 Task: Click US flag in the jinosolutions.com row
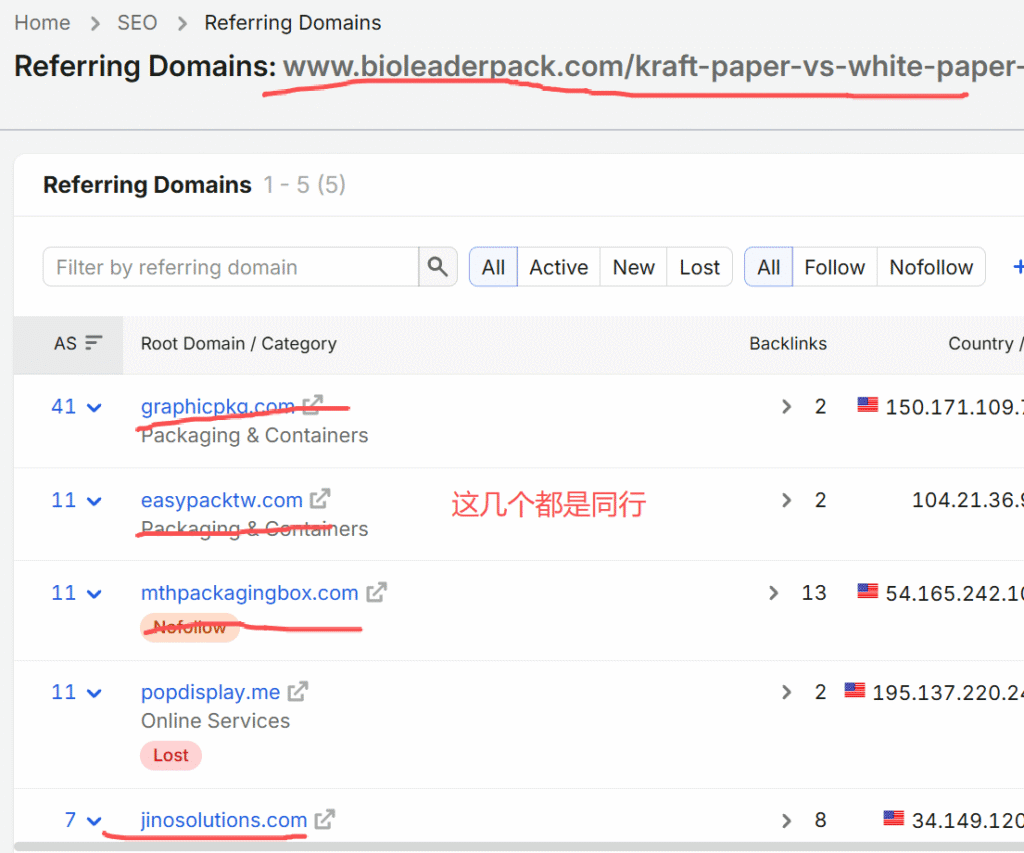(893, 818)
